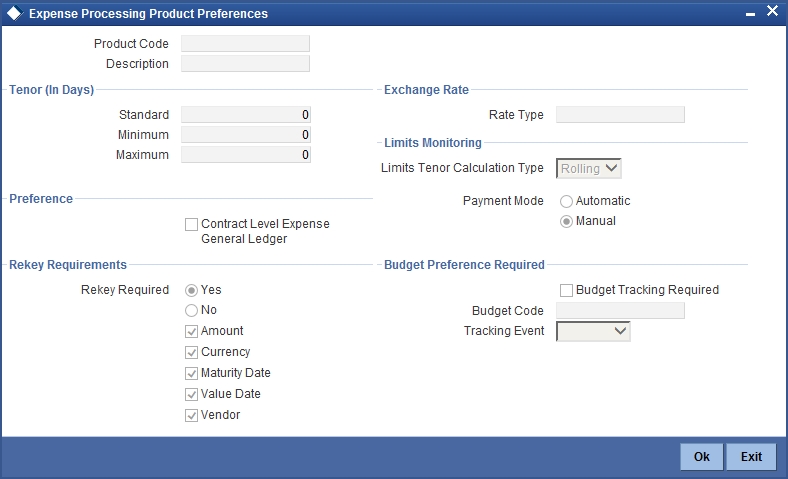
Task: Choose Manual payment mode
Action: tap(567, 221)
